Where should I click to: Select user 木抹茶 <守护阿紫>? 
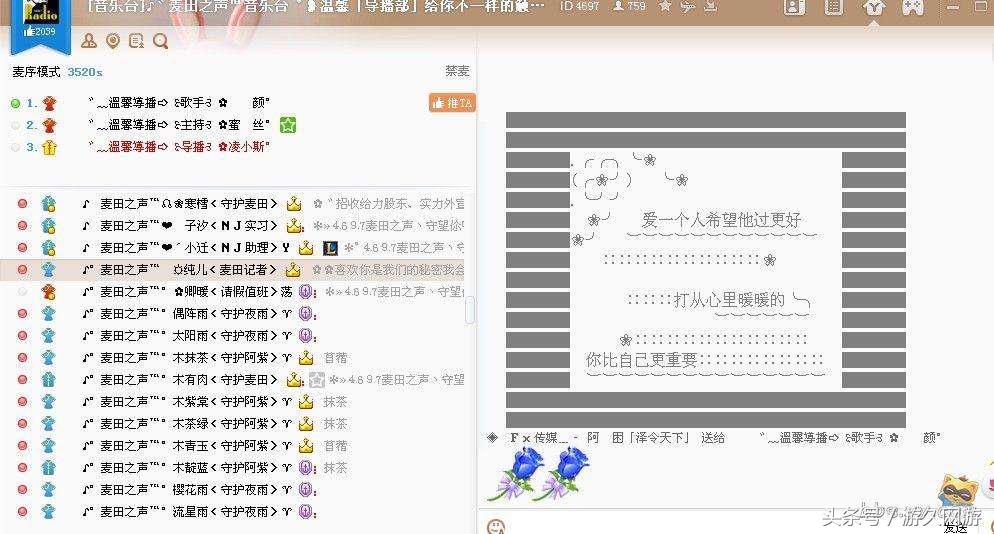(187, 358)
